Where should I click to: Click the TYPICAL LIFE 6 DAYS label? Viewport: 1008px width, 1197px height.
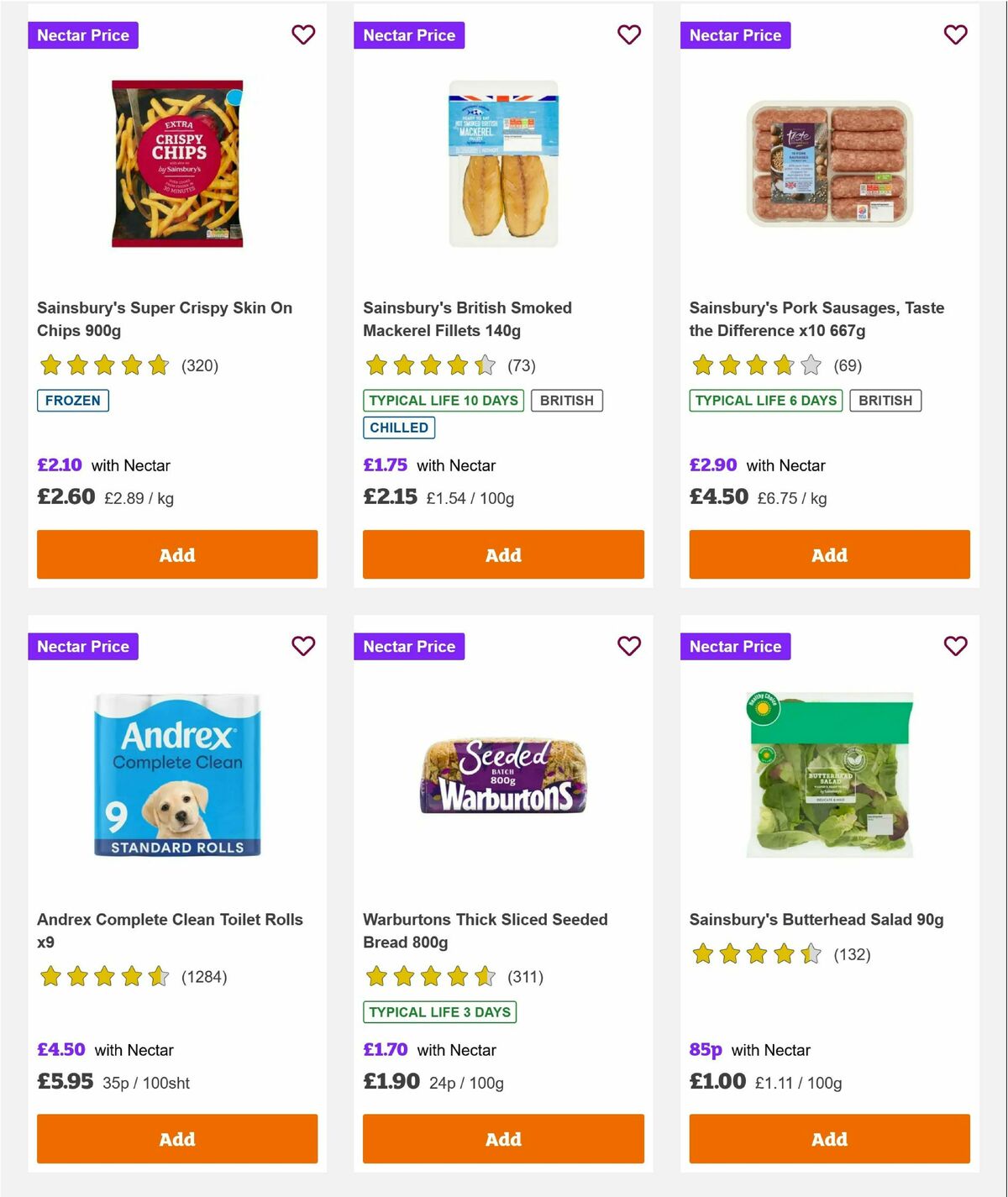pos(766,401)
